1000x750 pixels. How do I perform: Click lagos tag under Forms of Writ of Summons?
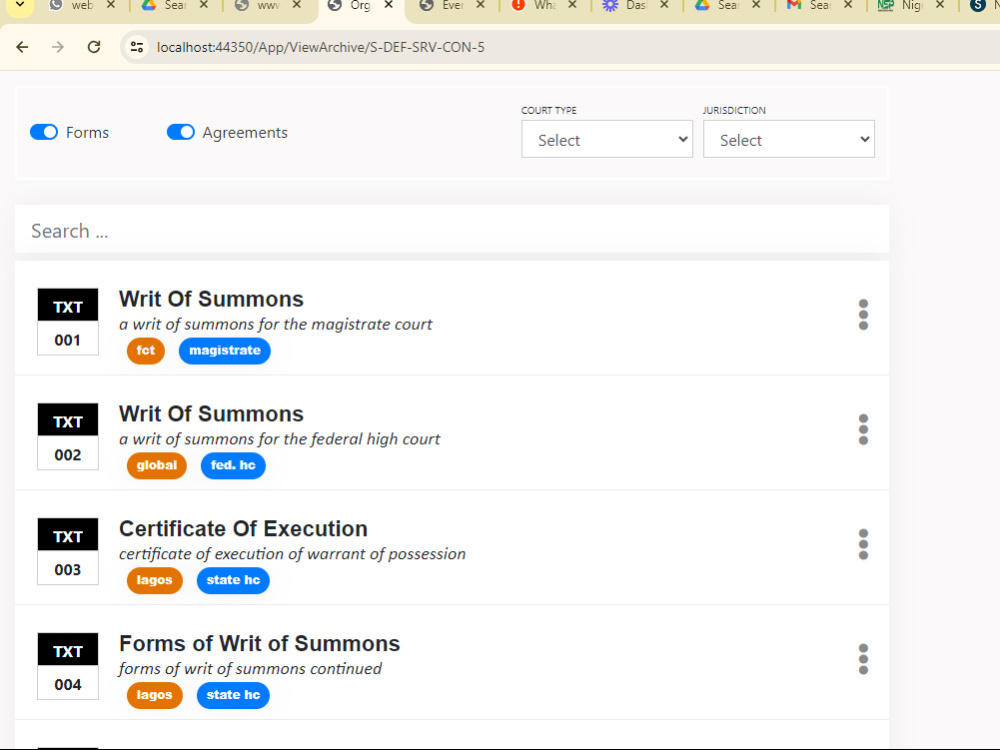pyautogui.click(x=154, y=695)
